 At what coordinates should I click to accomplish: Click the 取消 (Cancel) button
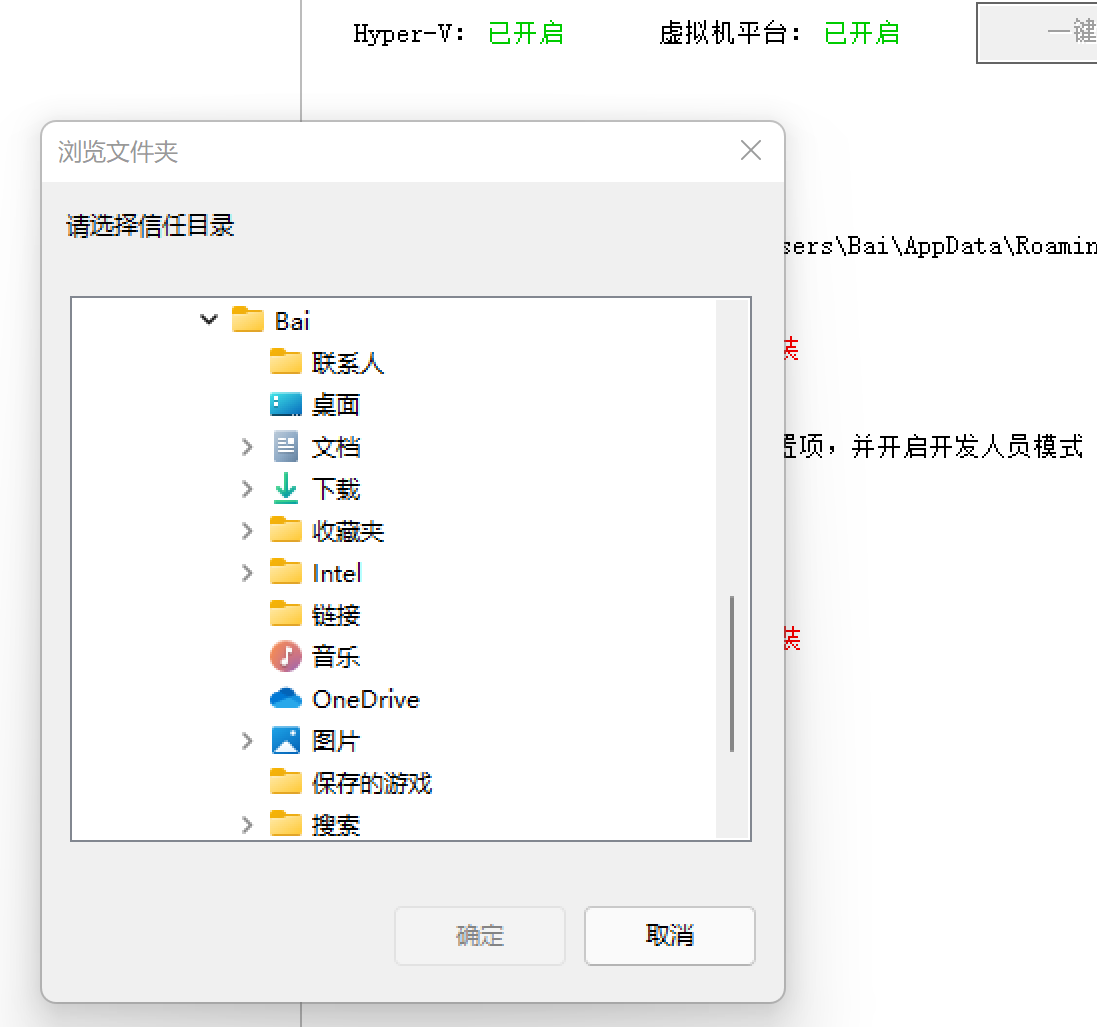[x=669, y=936]
